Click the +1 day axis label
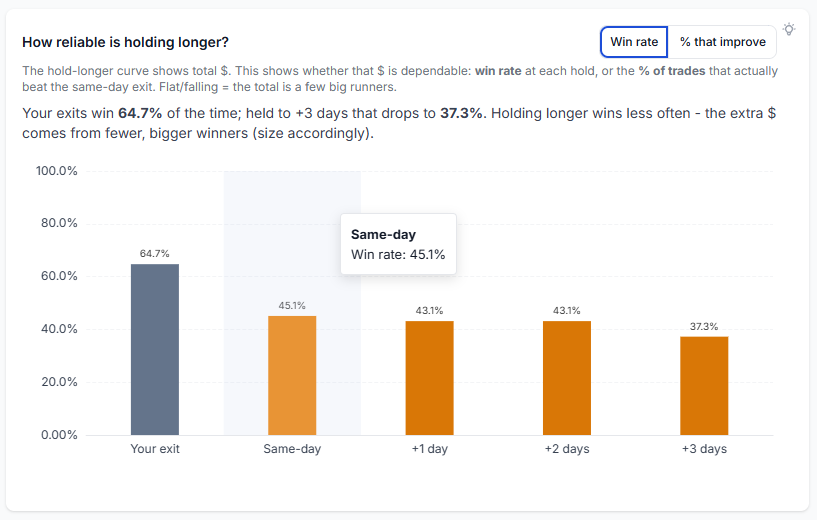This screenshot has width=817, height=520. click(x=429, y=449)
